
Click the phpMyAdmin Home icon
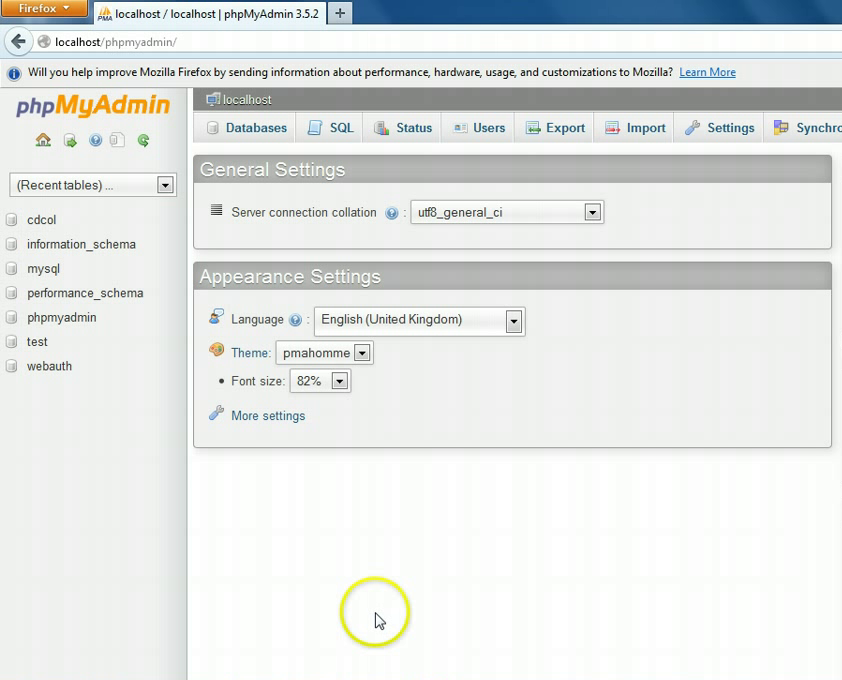click(x=43, y=140)
